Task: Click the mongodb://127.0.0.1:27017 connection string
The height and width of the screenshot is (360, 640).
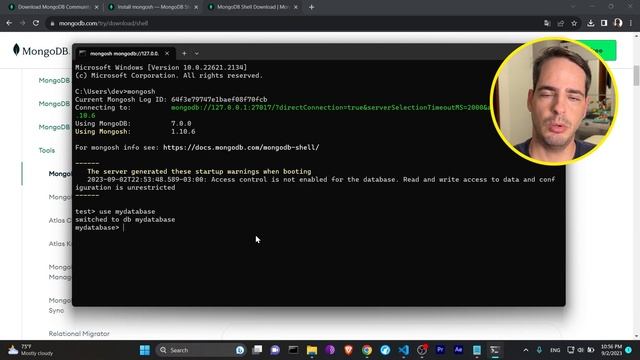Action: pyautogui.click(x=331, y=107)
